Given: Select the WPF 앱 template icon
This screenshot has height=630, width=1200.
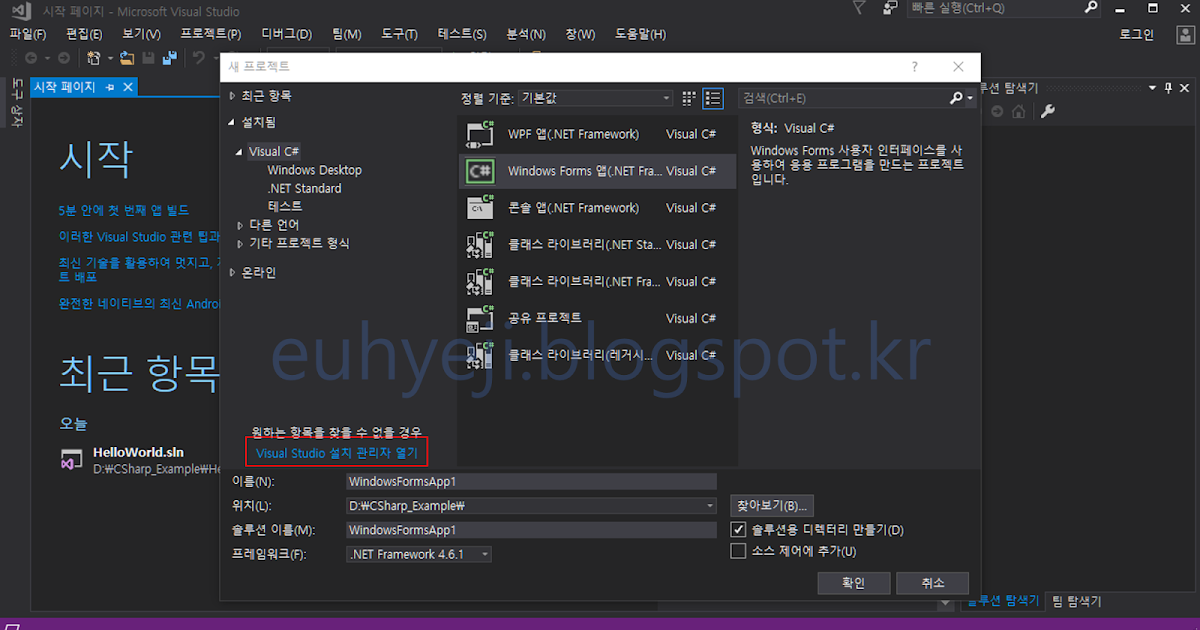Looking at the screenshot, I should (481, 134).
